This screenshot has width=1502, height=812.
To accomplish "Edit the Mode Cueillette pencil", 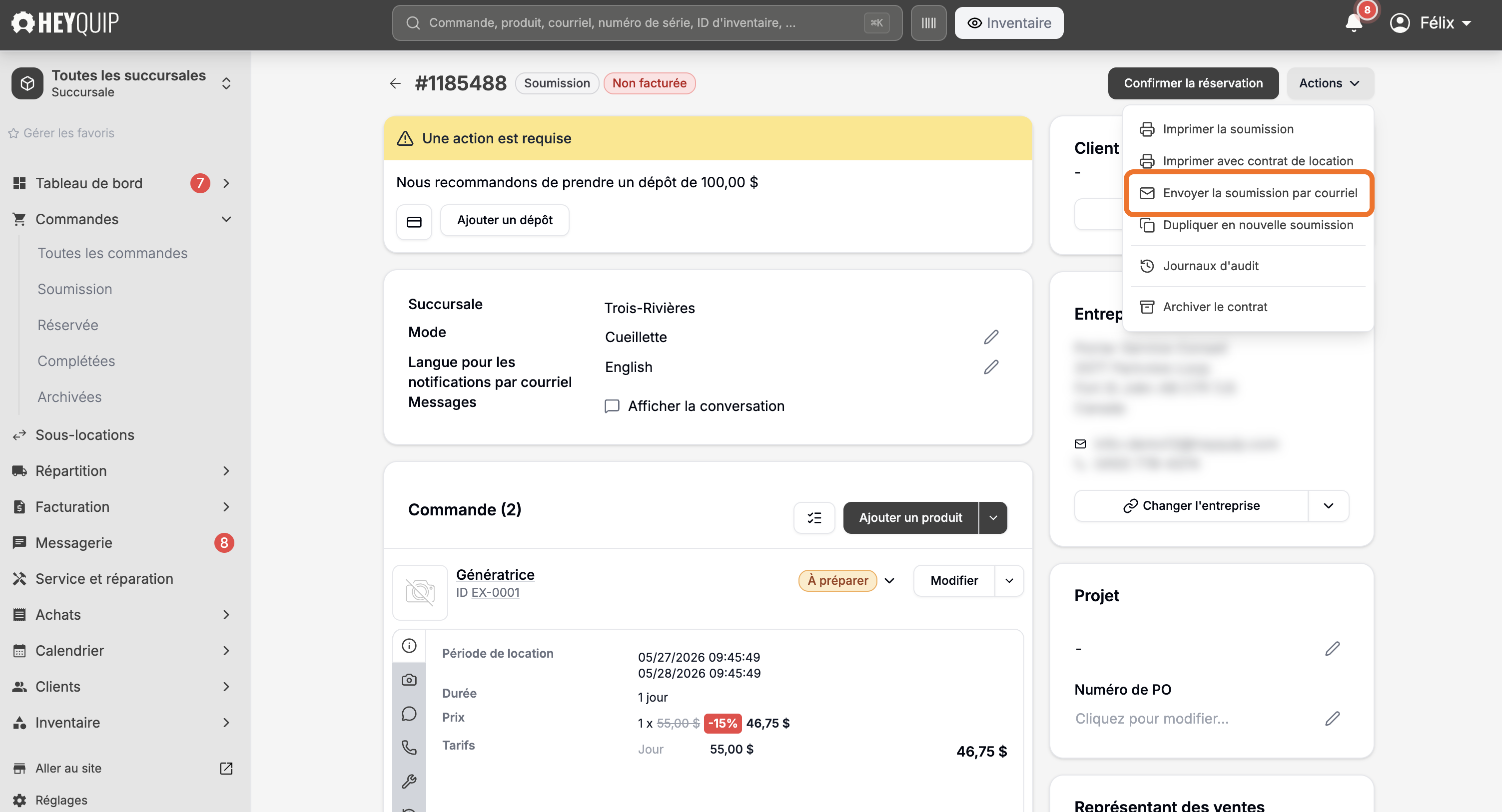I will 991,337.
